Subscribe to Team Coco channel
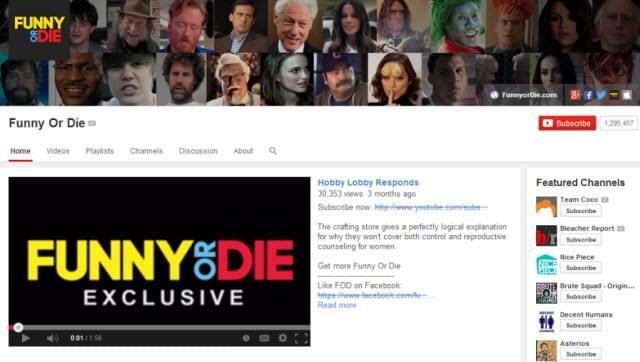Image resolution: width=640 pixels, height=362 pixels. (581, 211)
